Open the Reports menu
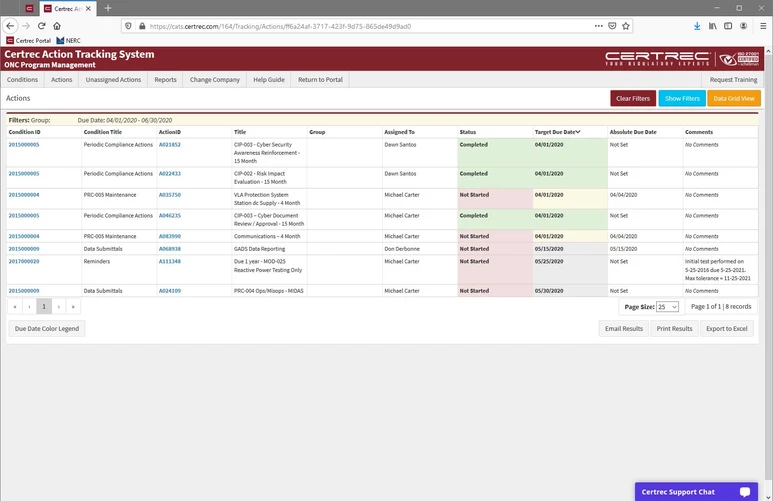Screen dimensions: 773x501 point(166,79)
